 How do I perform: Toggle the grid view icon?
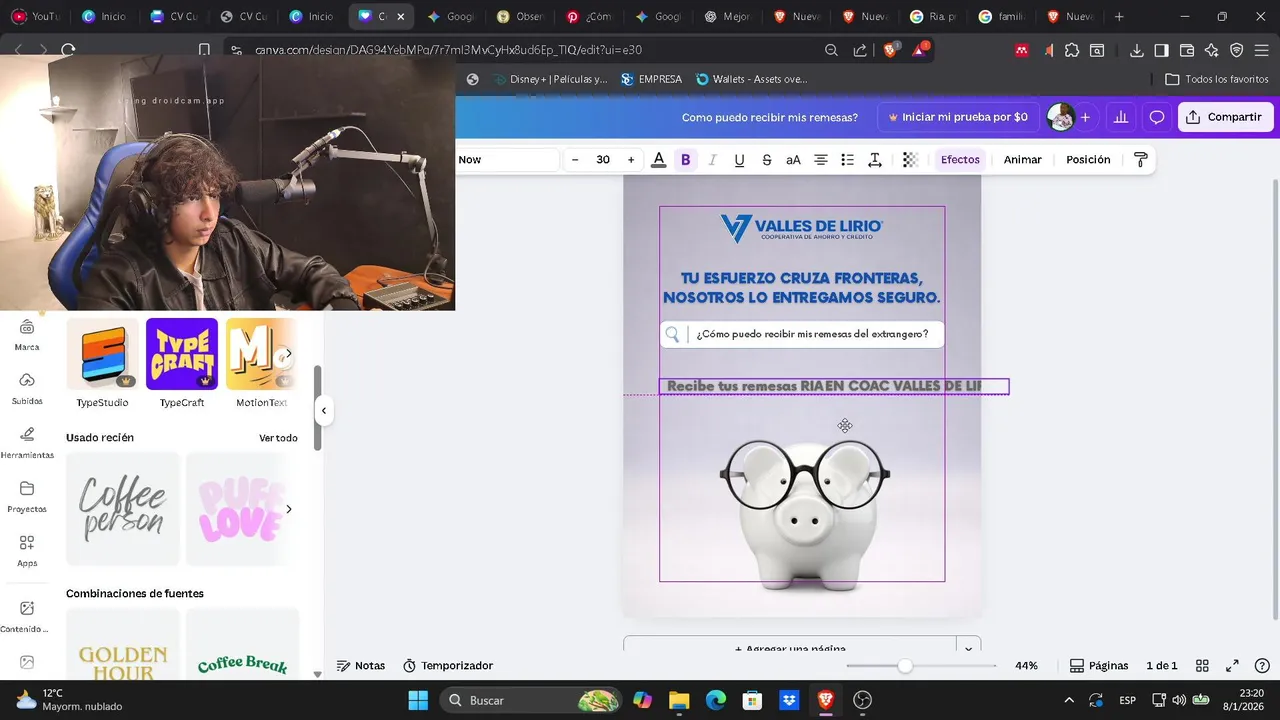[1203, 666]
